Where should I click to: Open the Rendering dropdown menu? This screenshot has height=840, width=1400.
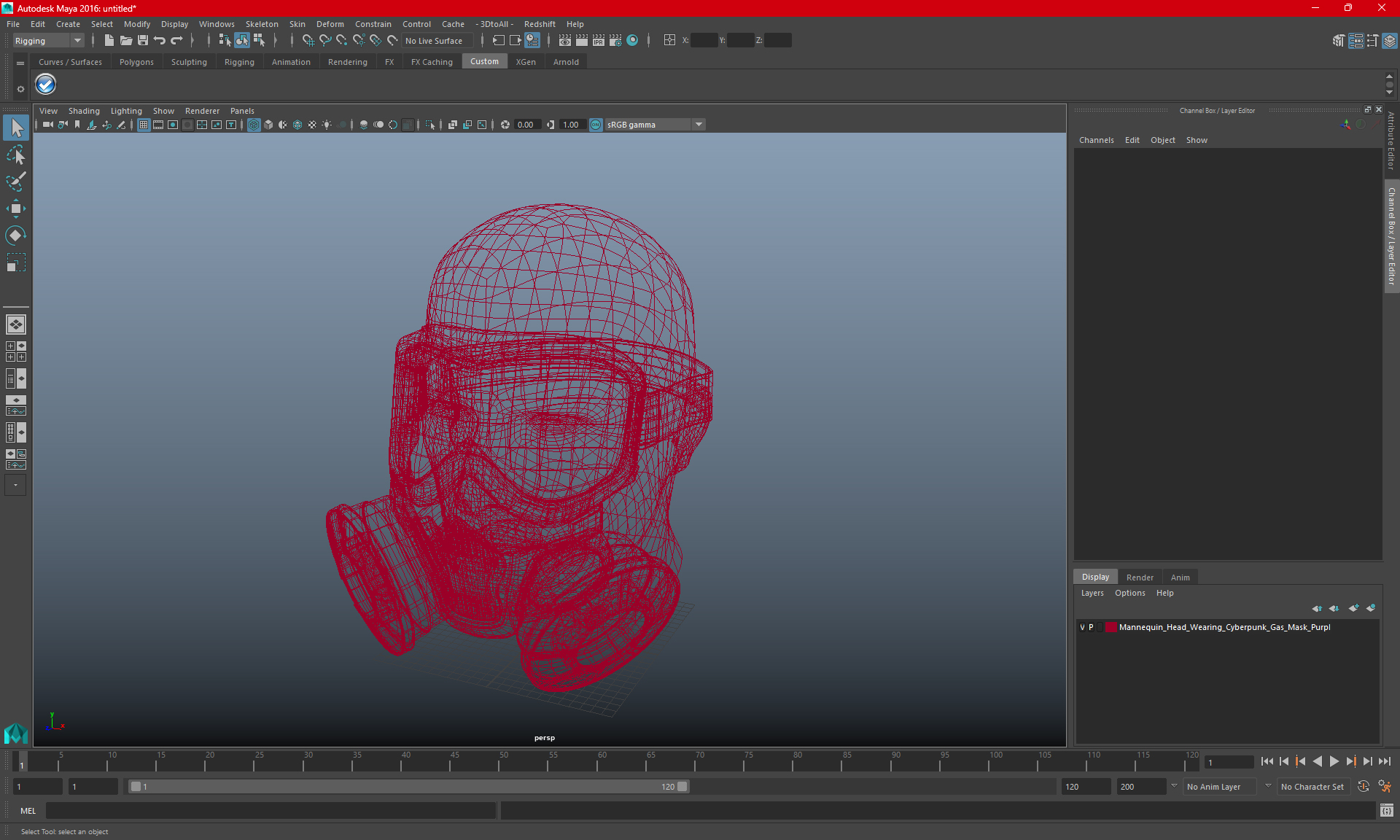click(x=347, y=61)
